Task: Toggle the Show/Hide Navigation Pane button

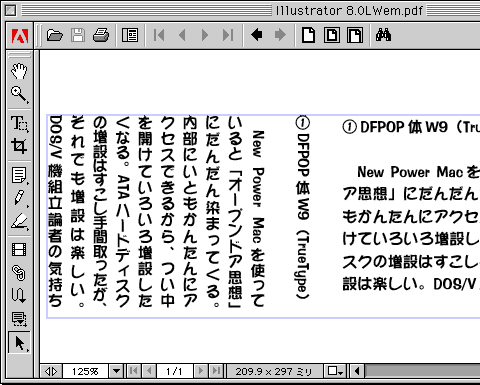Action: point(130,35)
